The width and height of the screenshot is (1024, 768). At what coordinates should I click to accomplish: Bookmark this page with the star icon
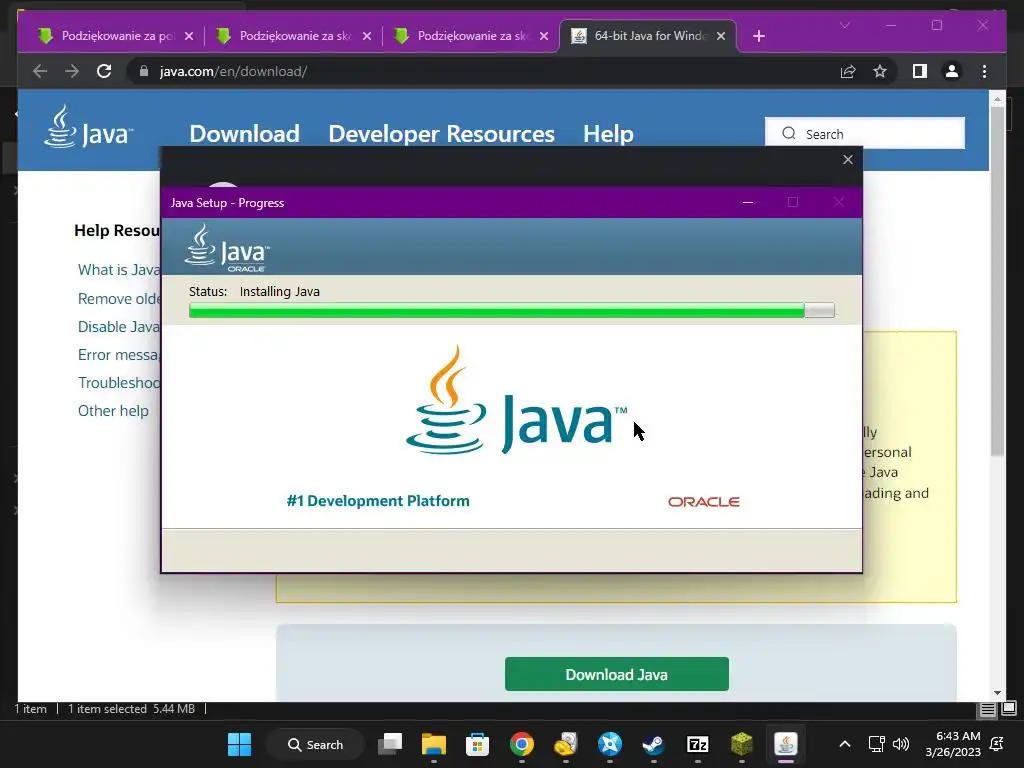[x=880, y=71]
